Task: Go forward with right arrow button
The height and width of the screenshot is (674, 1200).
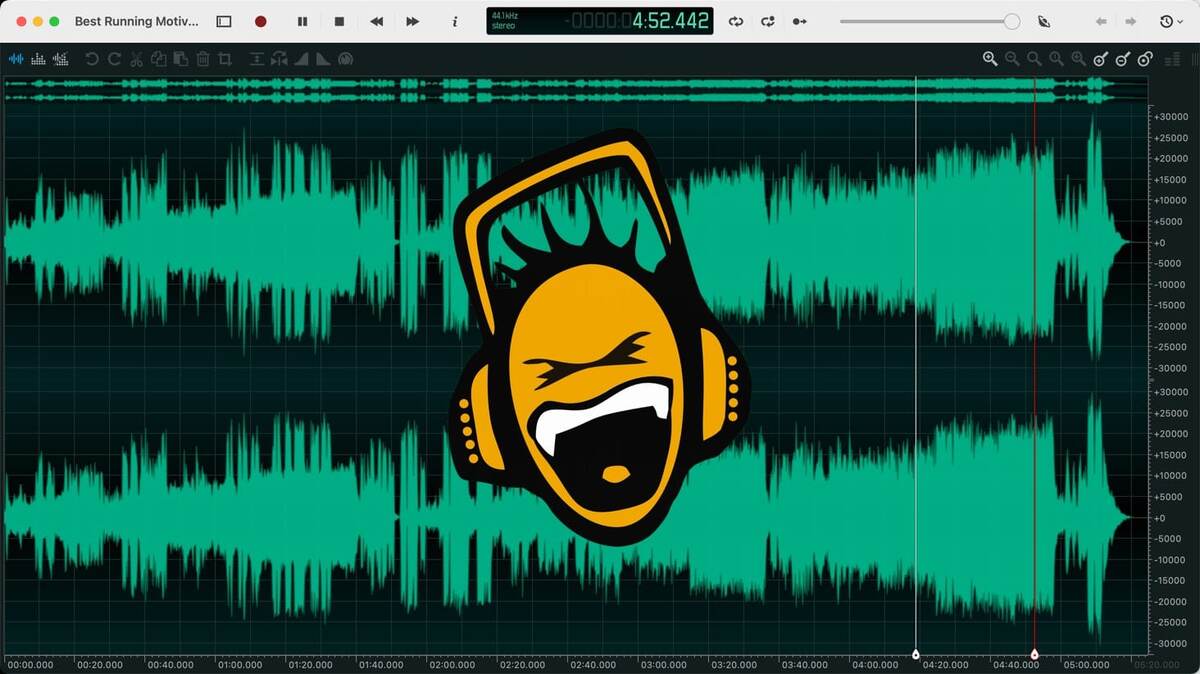Action: click(1130, 21)
